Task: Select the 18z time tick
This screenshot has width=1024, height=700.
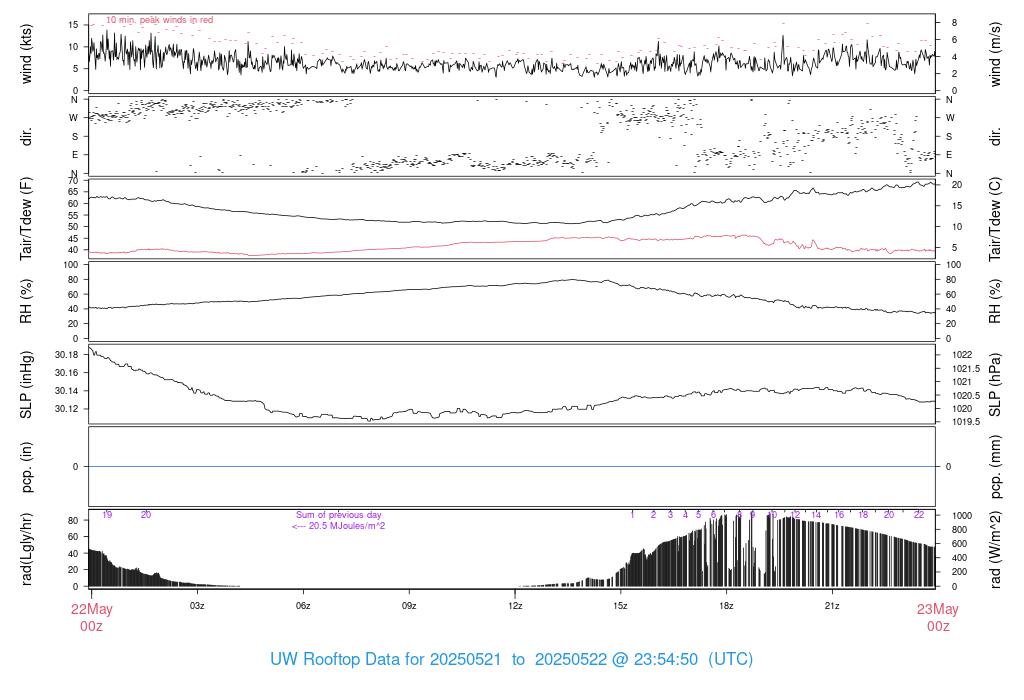Action: (x=726, y=605)
